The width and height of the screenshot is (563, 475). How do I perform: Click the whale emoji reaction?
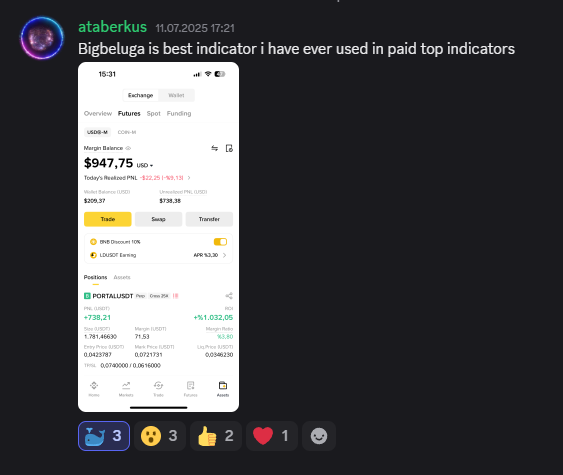coord(104,436)
